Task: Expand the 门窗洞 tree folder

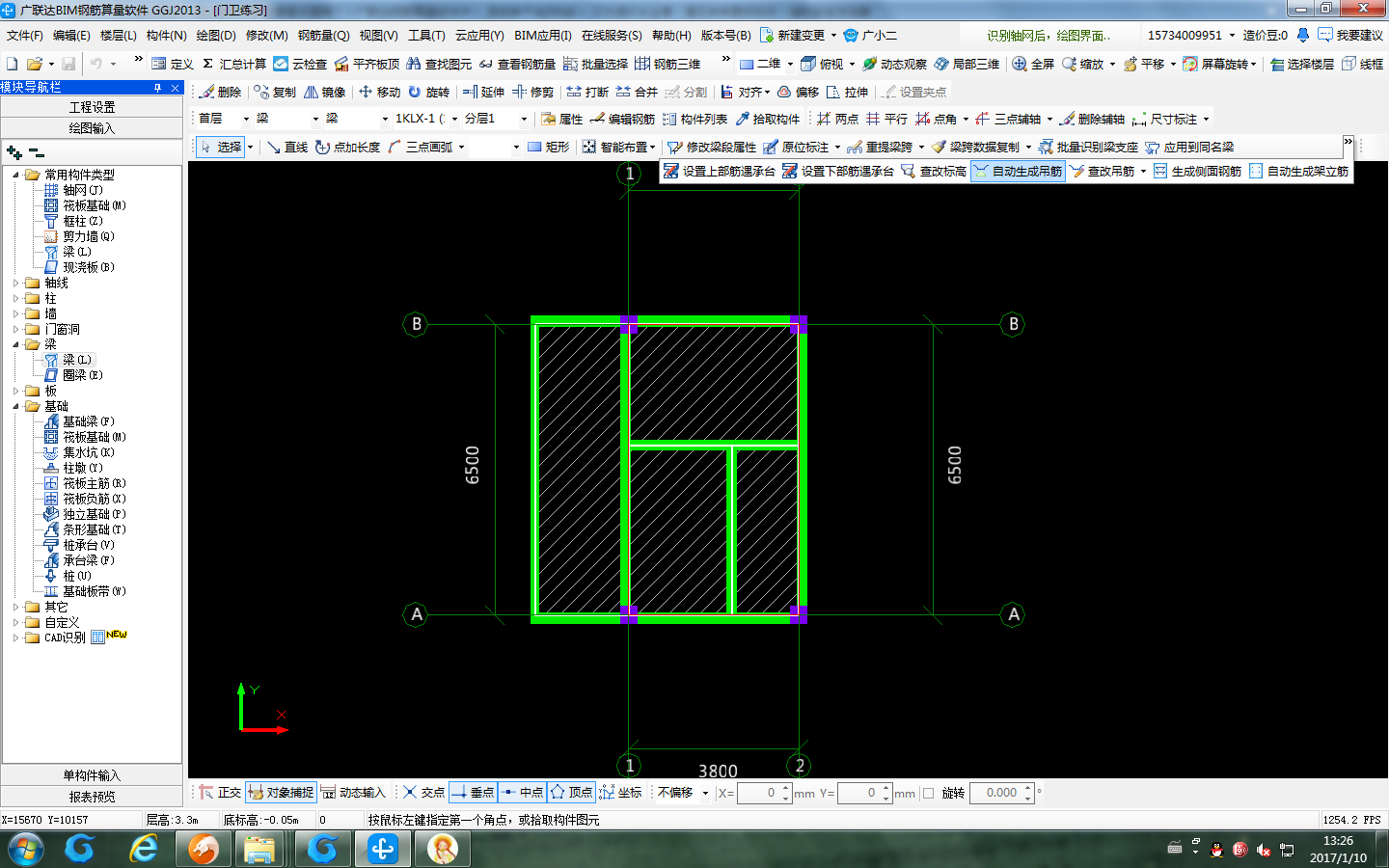Action: [15, 329]
